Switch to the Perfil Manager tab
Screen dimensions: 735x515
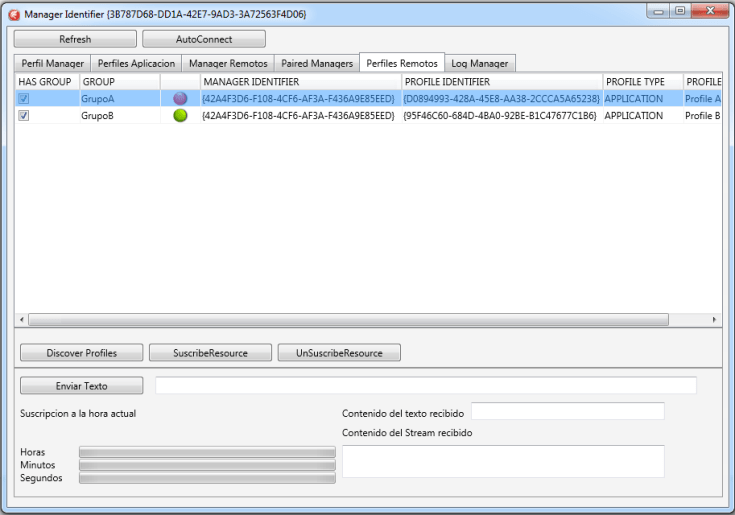point(53,63)
